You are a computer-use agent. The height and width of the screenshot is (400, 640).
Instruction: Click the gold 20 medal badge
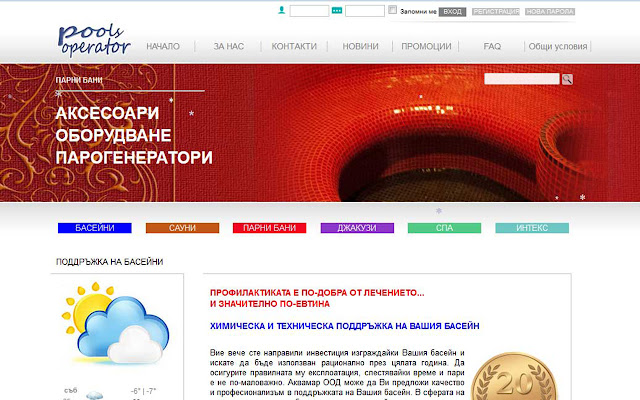[512, 376]
